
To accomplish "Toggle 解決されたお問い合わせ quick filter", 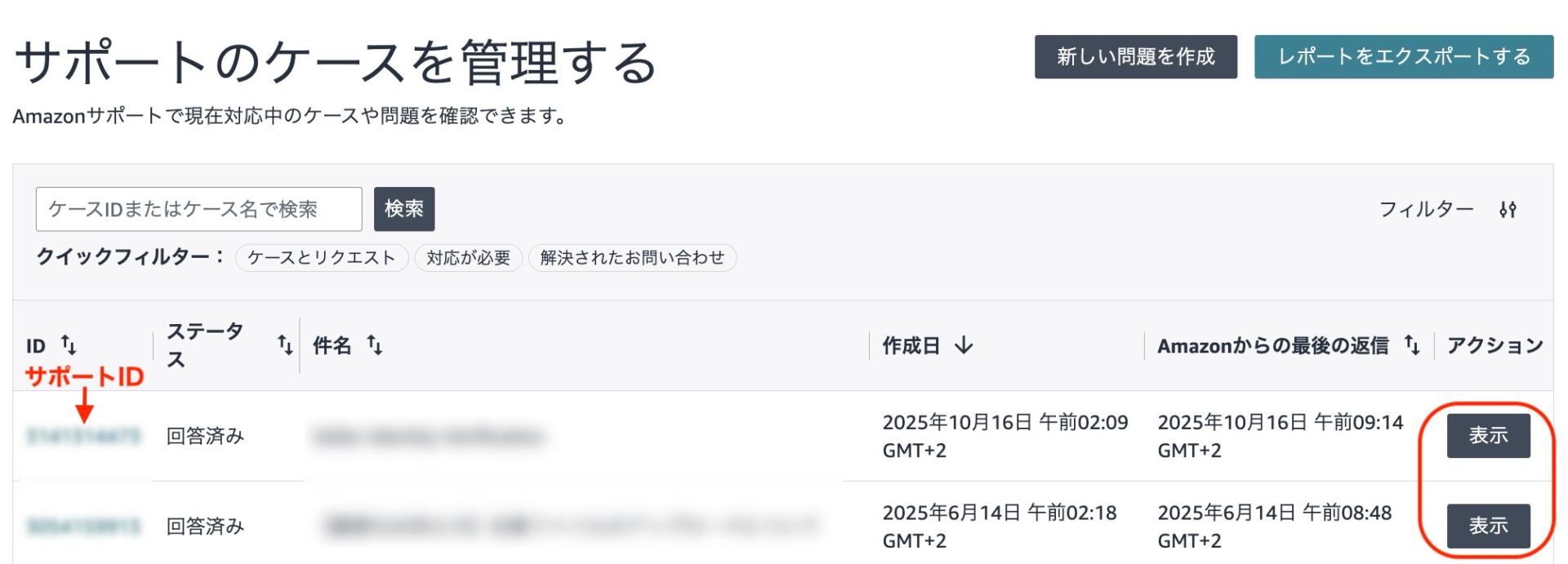I will coord(632,258).
